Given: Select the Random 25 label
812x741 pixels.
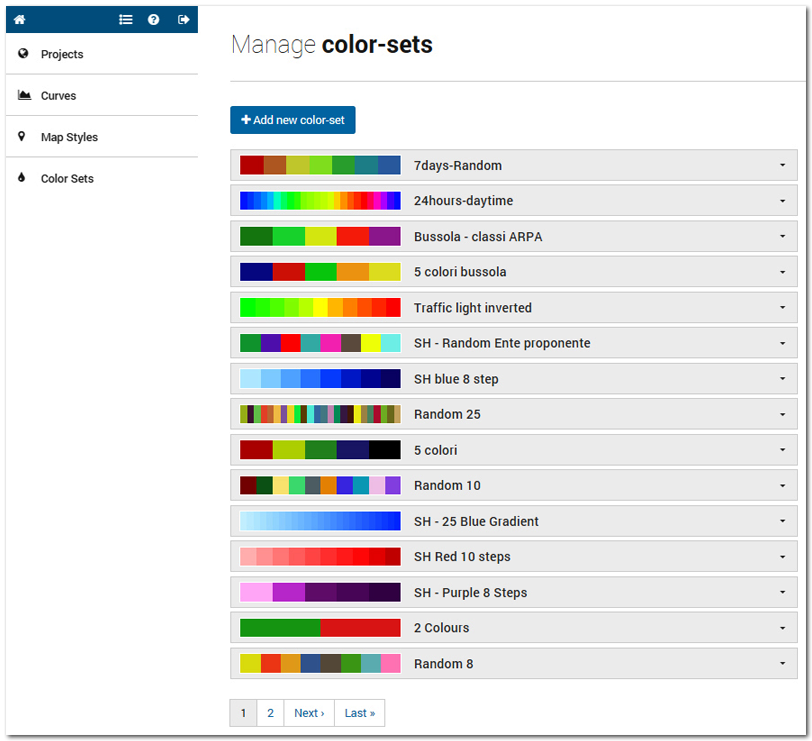Looking at the screenshot, I should point(447,414).
